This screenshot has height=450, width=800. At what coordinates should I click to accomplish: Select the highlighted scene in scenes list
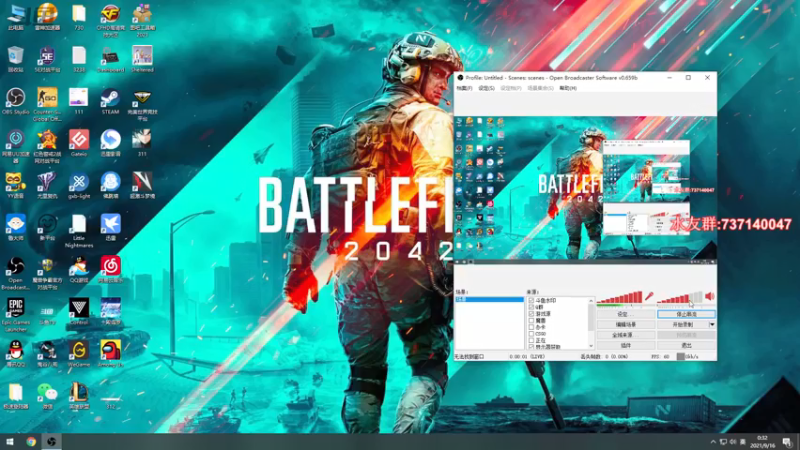(x=489, y=299)
